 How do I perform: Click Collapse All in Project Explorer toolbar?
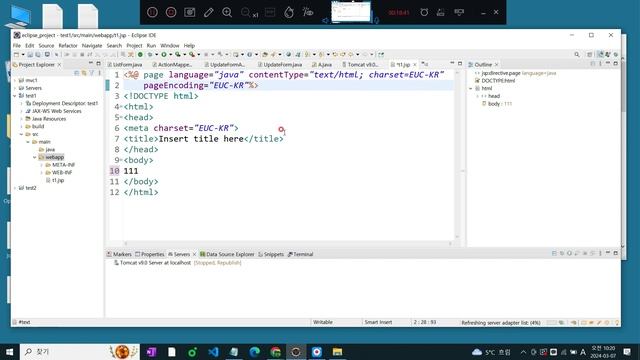pyautogui.click(x=76, y=73)
